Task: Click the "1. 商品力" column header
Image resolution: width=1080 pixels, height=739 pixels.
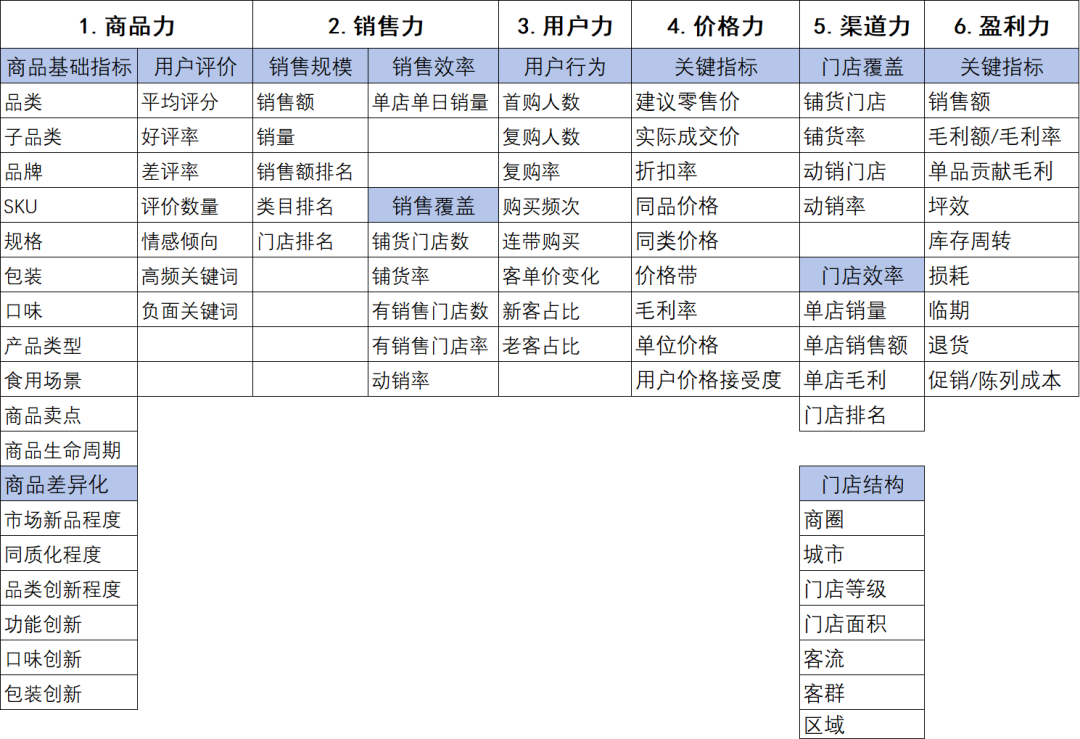Action: [x=127, y=25]
